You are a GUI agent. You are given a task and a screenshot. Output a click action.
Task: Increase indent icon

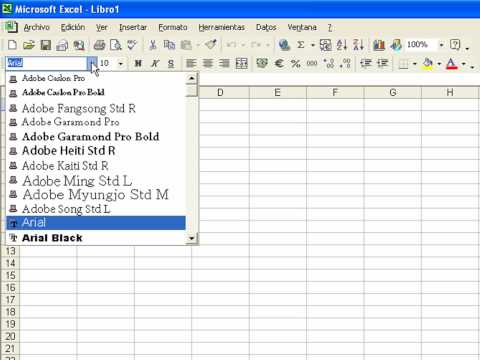[x=383, y=63]
